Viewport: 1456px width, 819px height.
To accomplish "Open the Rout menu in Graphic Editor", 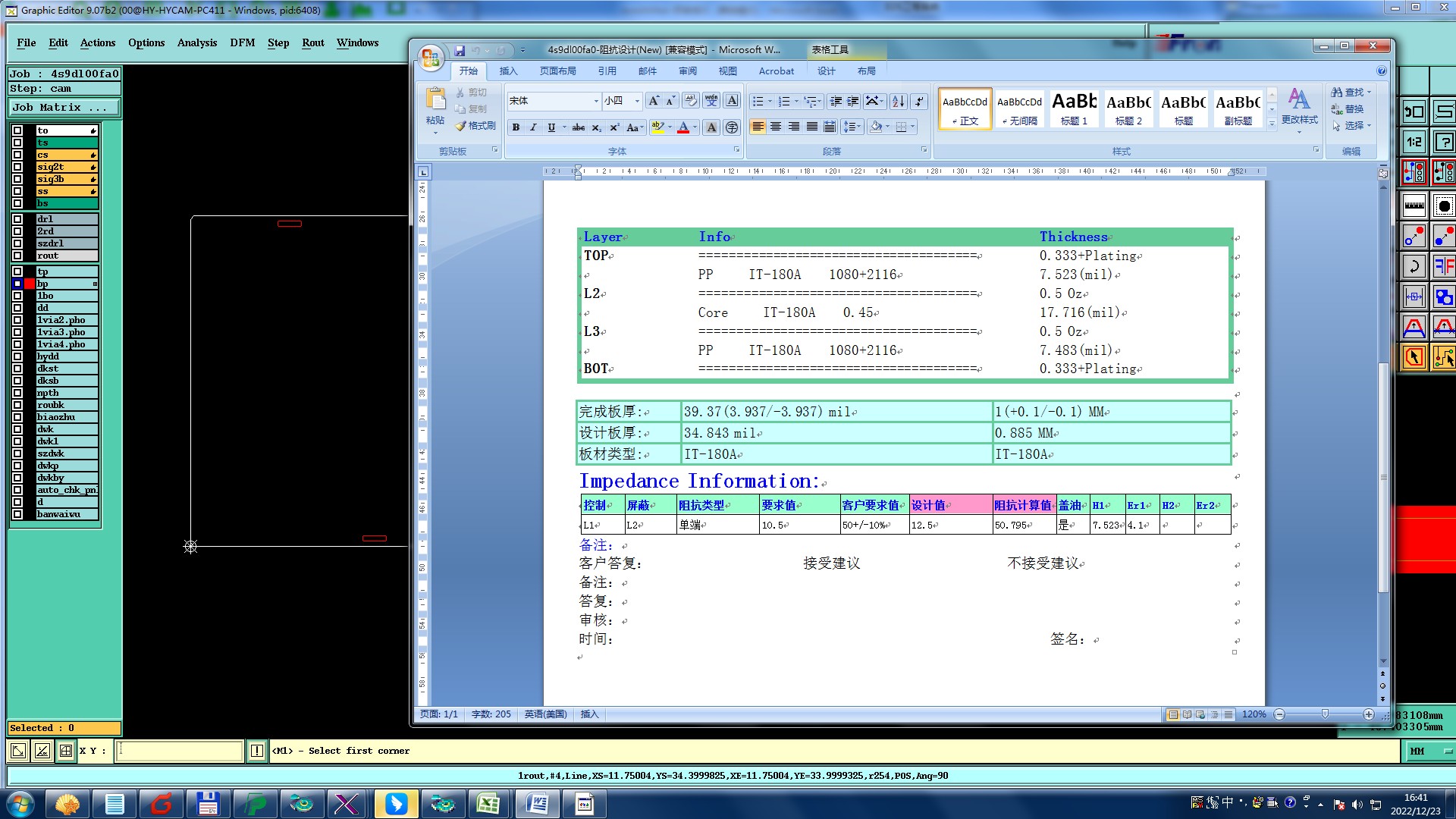I will (x=313, y=43).
